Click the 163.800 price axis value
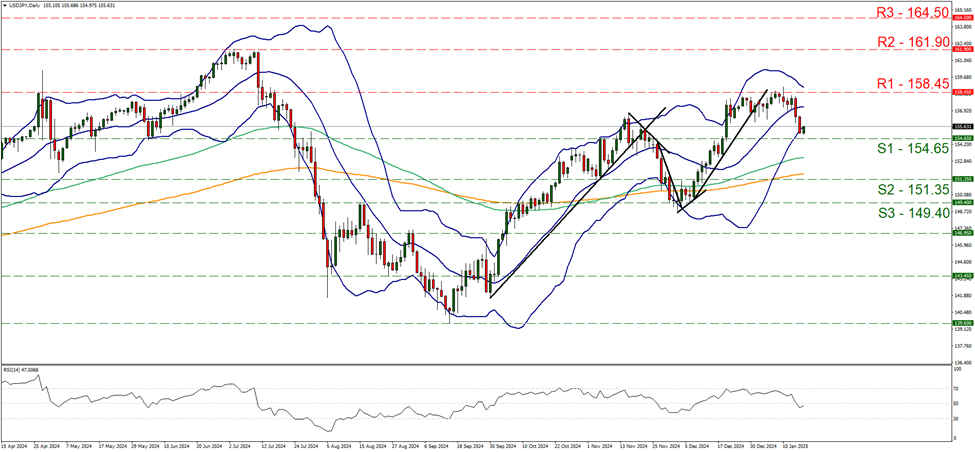This screenshot has width=975, height=452. tap(962, 27)
